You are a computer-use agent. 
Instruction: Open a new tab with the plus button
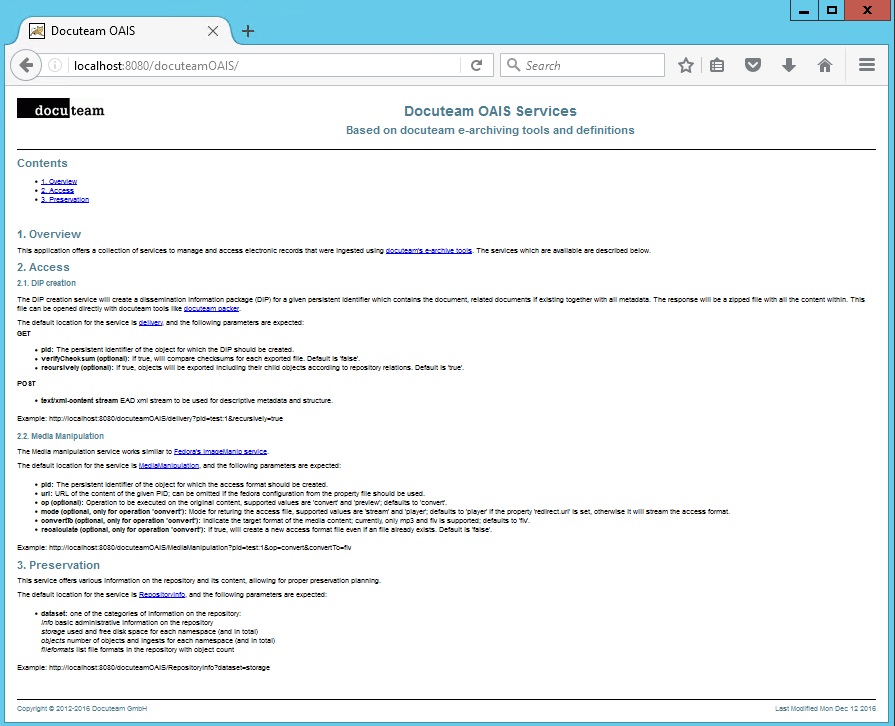tap(248, 31)
